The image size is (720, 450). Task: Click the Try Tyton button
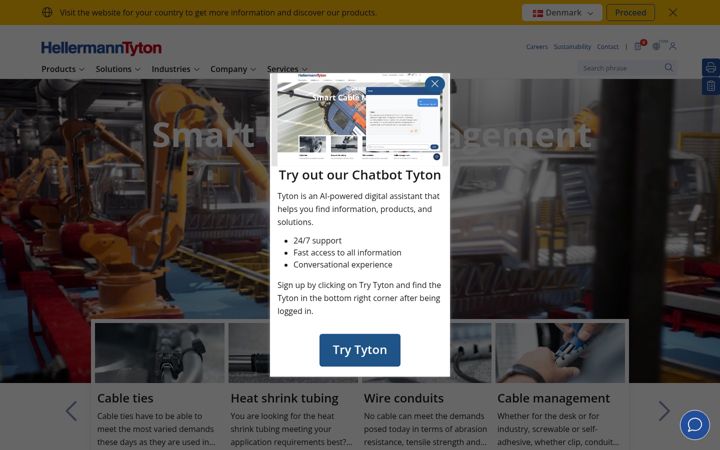pyautogui.click(x=360, y=350)
